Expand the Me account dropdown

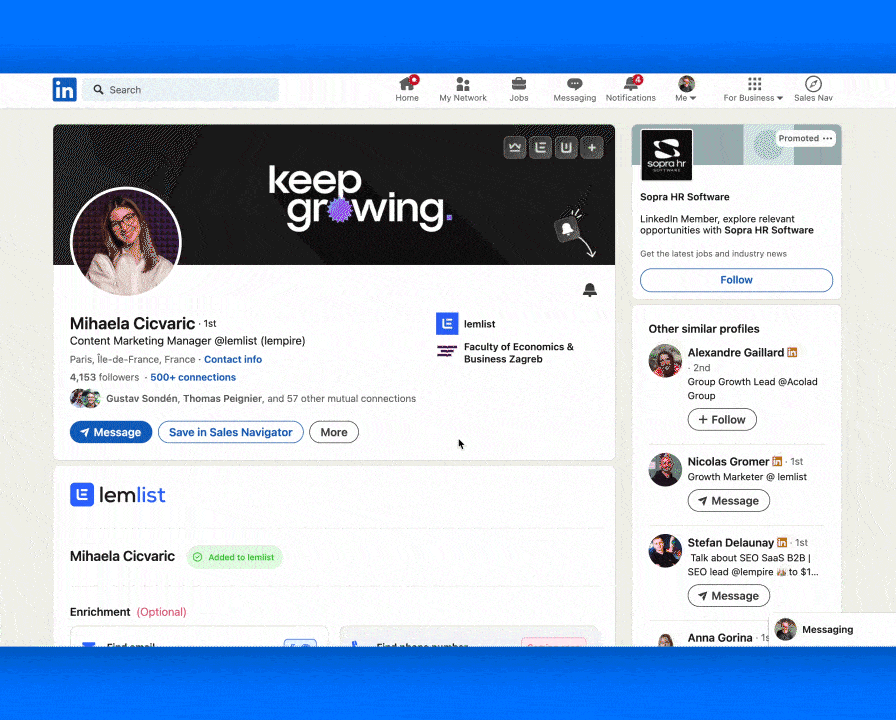[686, 89]
